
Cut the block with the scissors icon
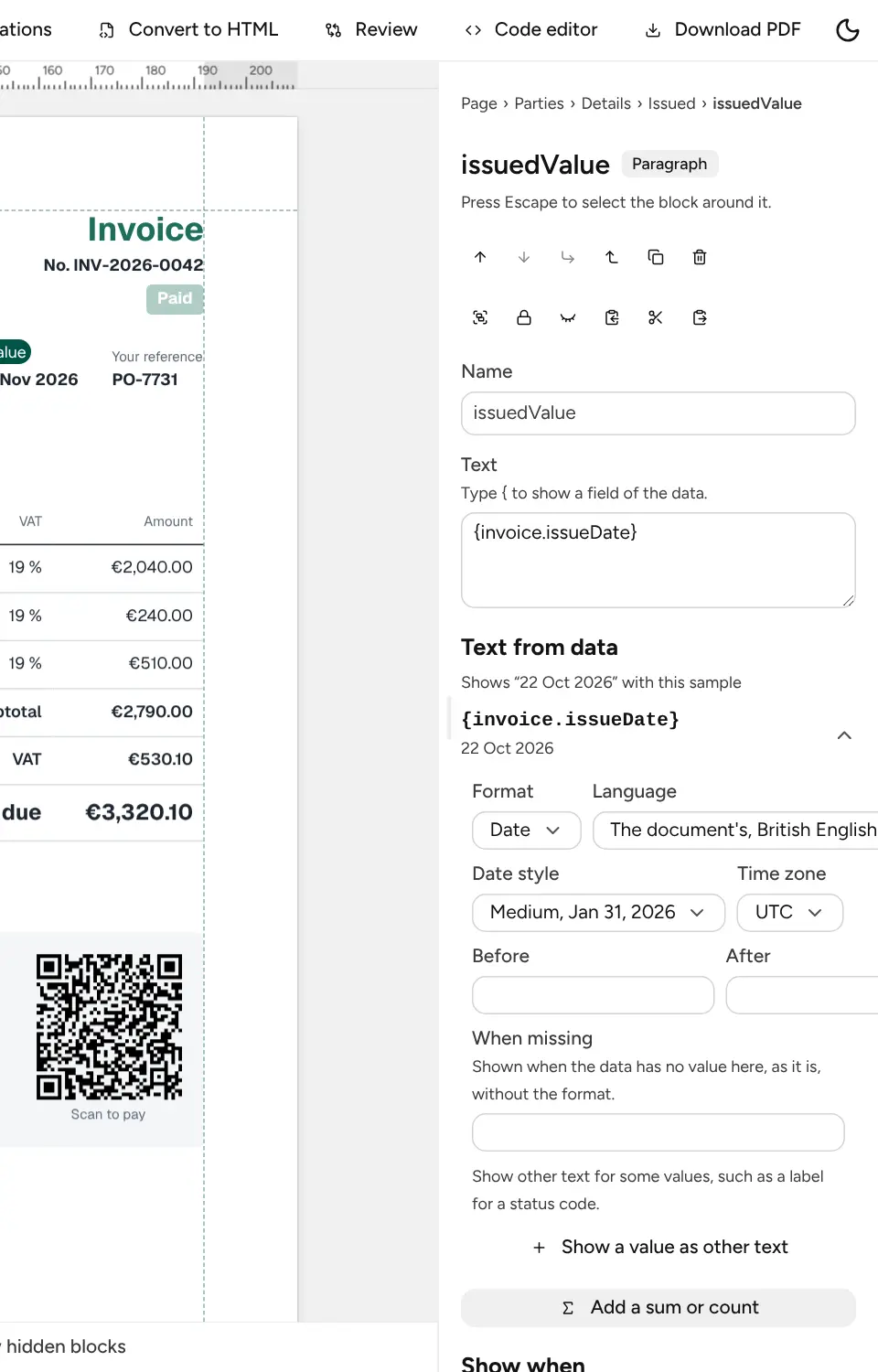pyautogui.click(x=656, y=317)
